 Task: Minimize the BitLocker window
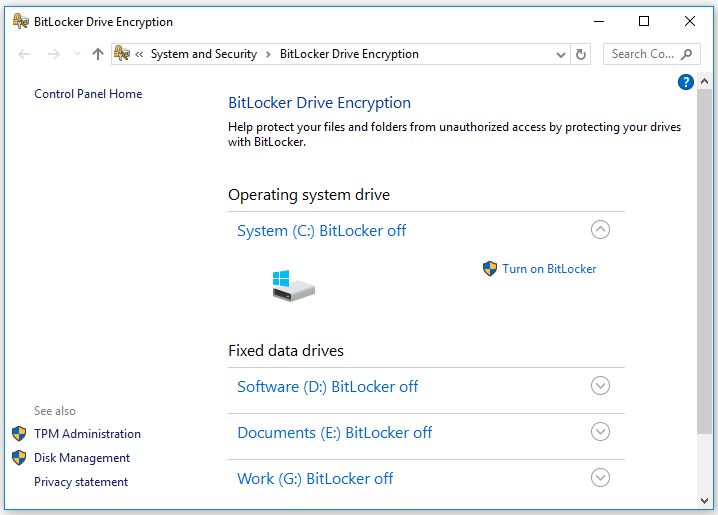tap(599, 21)
